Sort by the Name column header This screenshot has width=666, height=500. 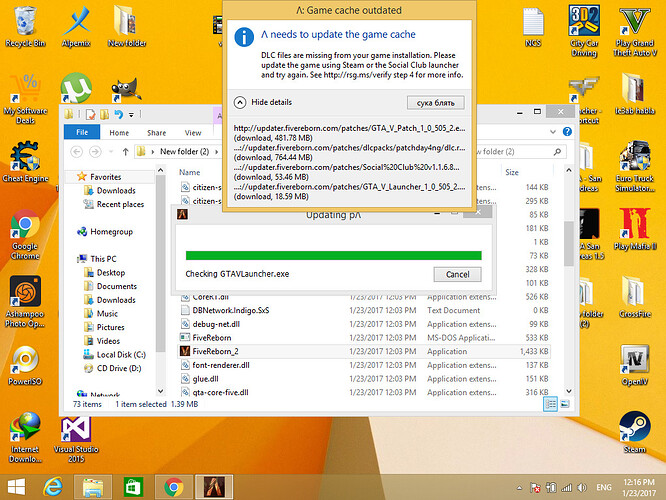click(x=189, y=172)
